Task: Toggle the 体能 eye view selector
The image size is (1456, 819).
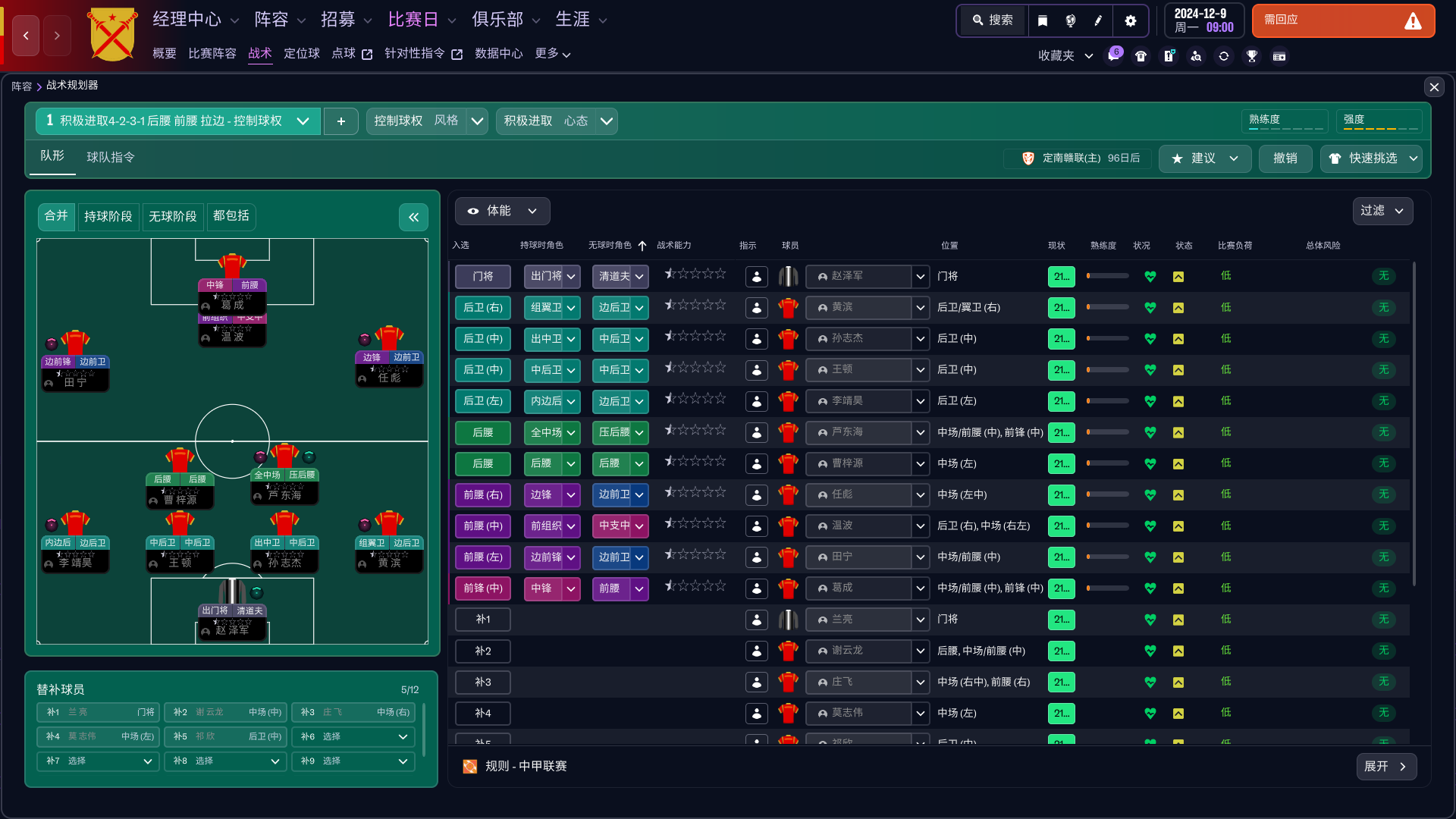Action: pyautogui.click(x=502, y=211)
